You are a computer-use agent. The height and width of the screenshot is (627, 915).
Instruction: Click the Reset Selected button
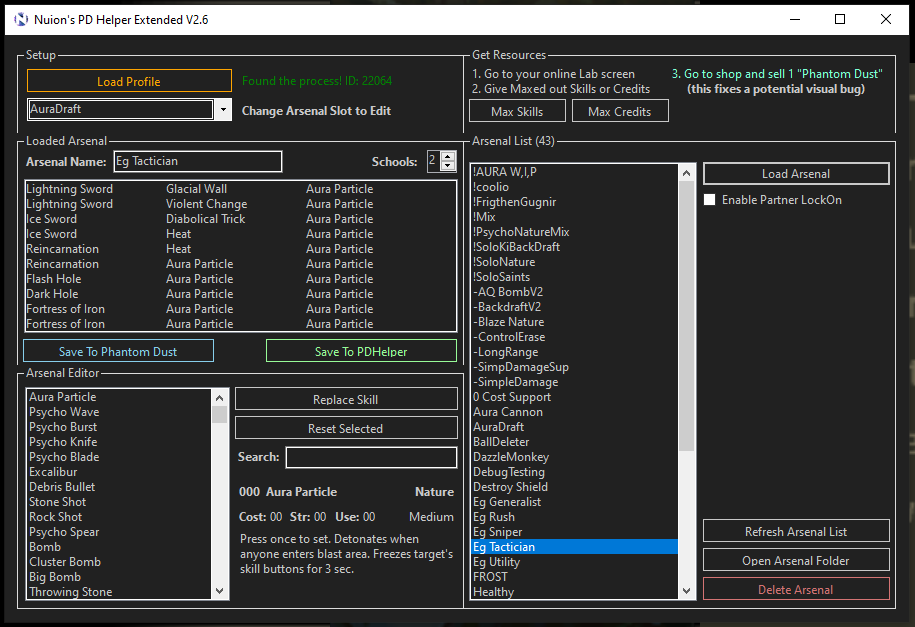click(346, 428)
